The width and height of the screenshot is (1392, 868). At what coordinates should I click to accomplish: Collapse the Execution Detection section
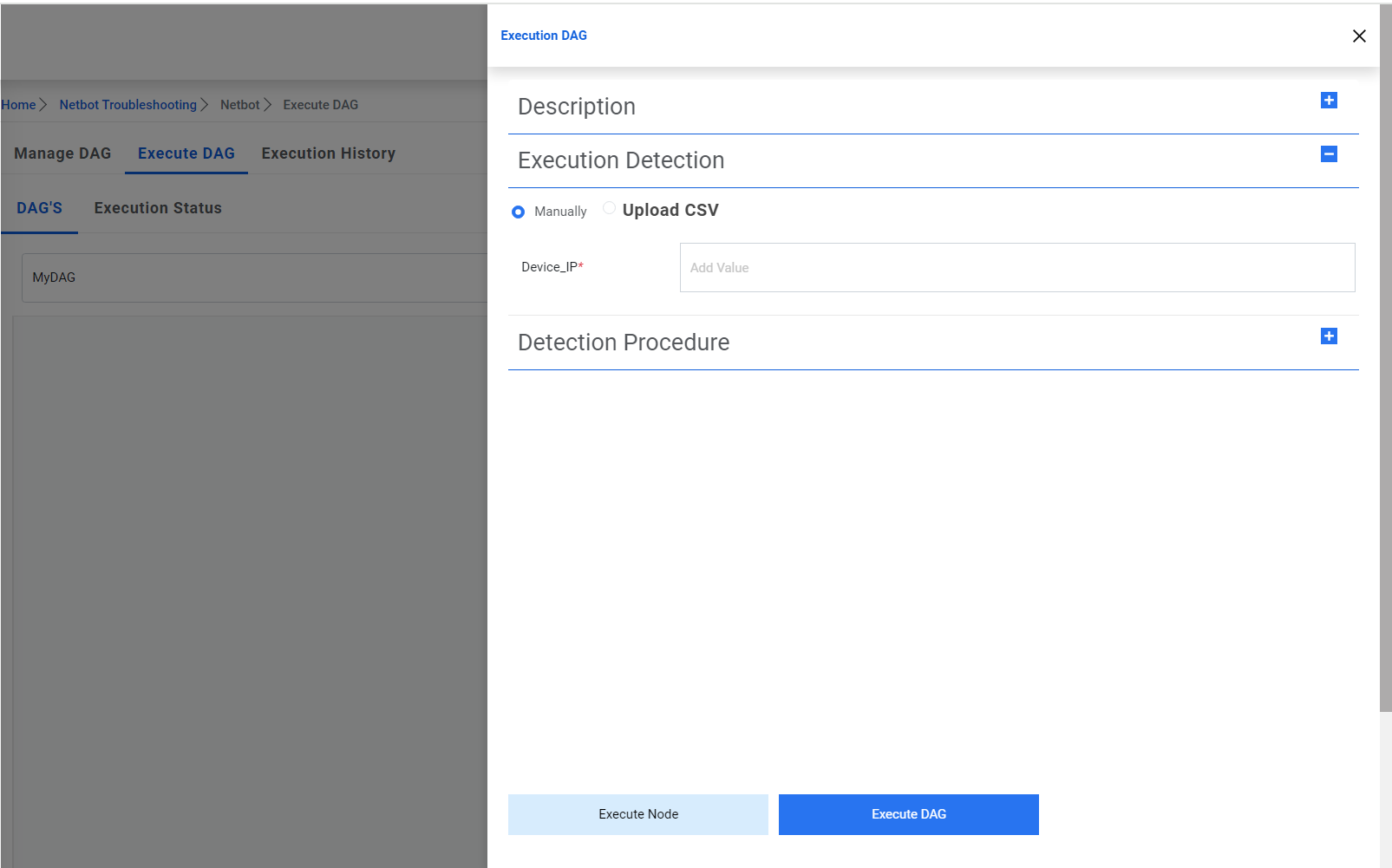(1329, 153)
